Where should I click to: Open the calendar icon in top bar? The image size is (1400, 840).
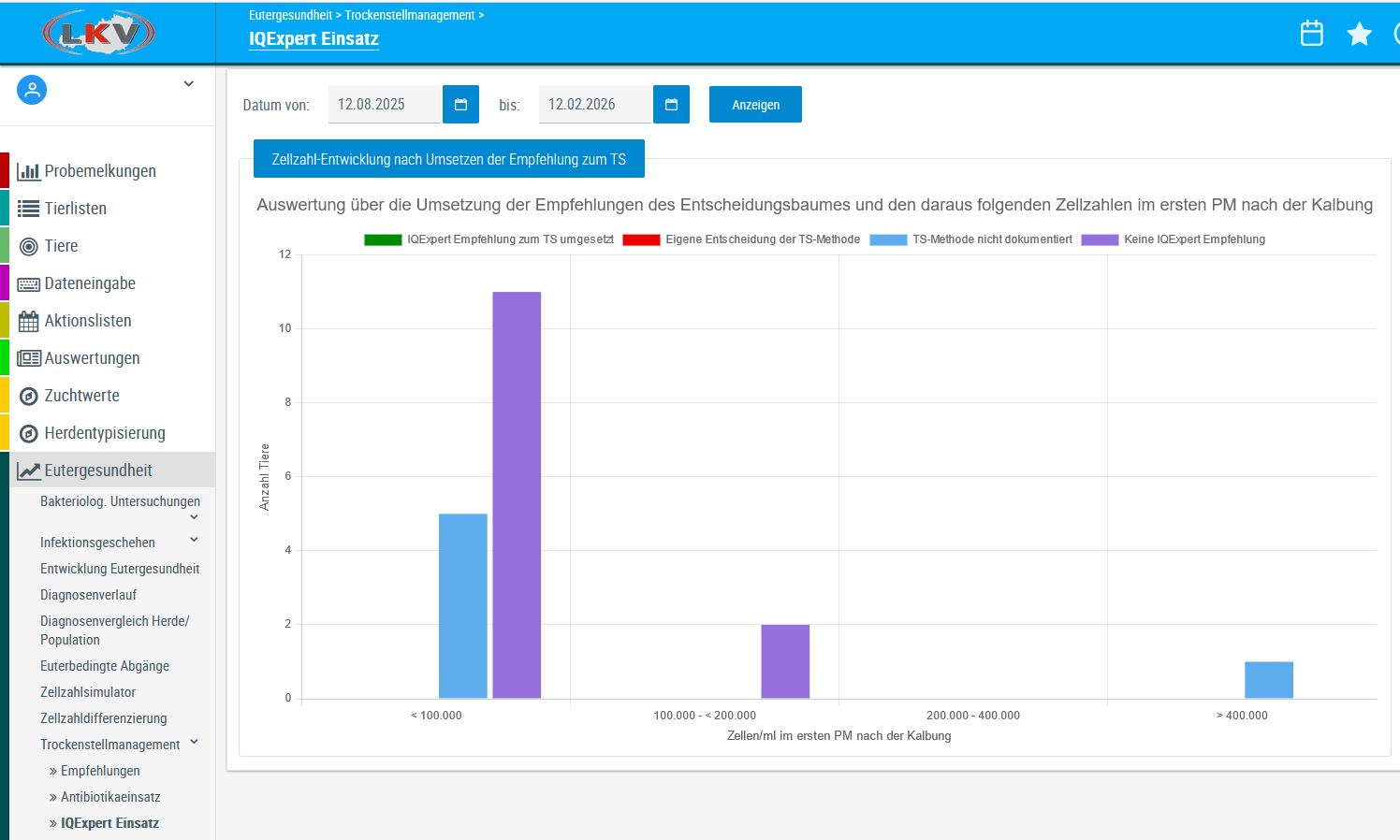[x=1311, y=34]
